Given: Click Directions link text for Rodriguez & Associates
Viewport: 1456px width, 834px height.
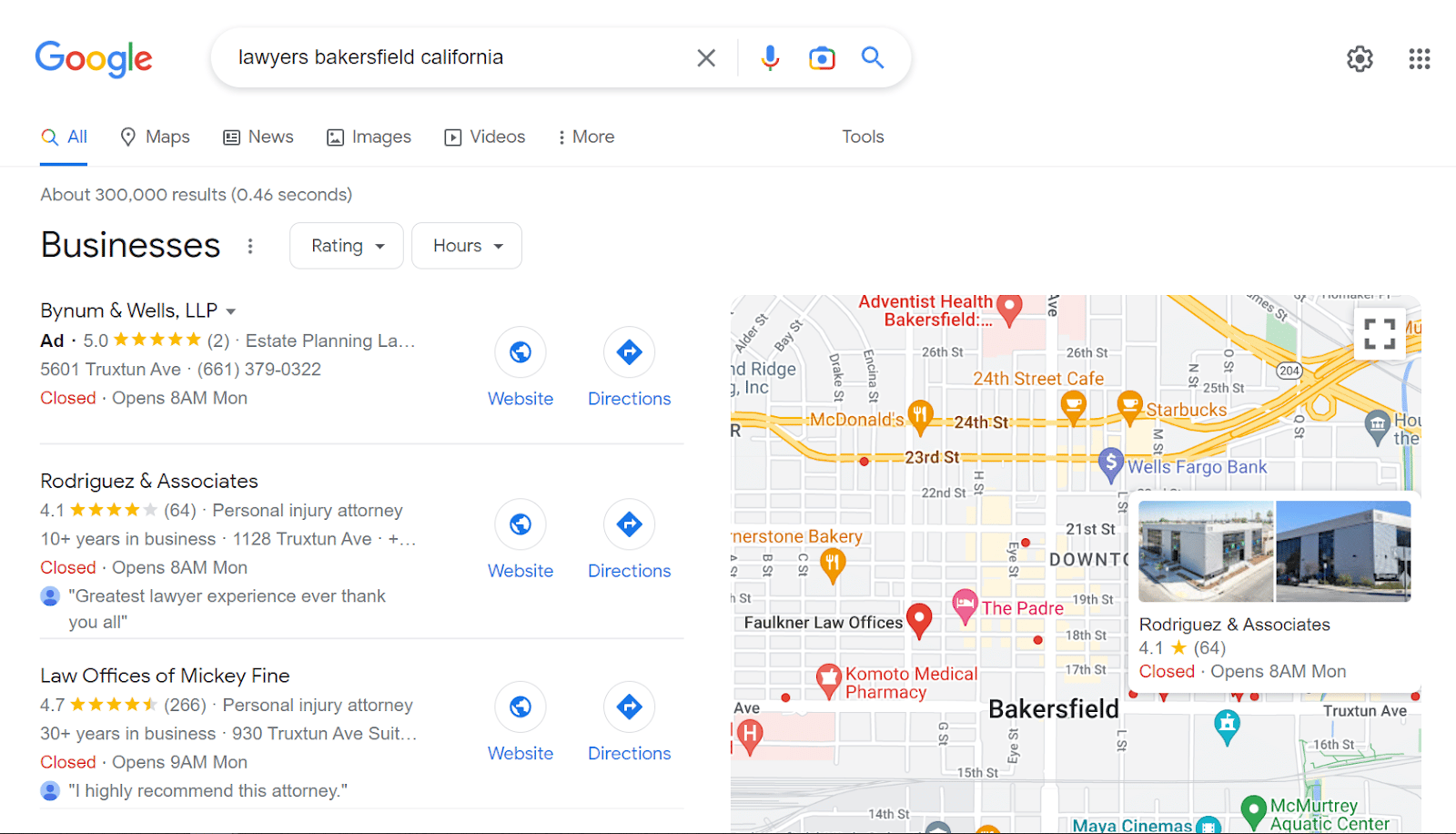Looking at the screenshot, I should (629, 571).
